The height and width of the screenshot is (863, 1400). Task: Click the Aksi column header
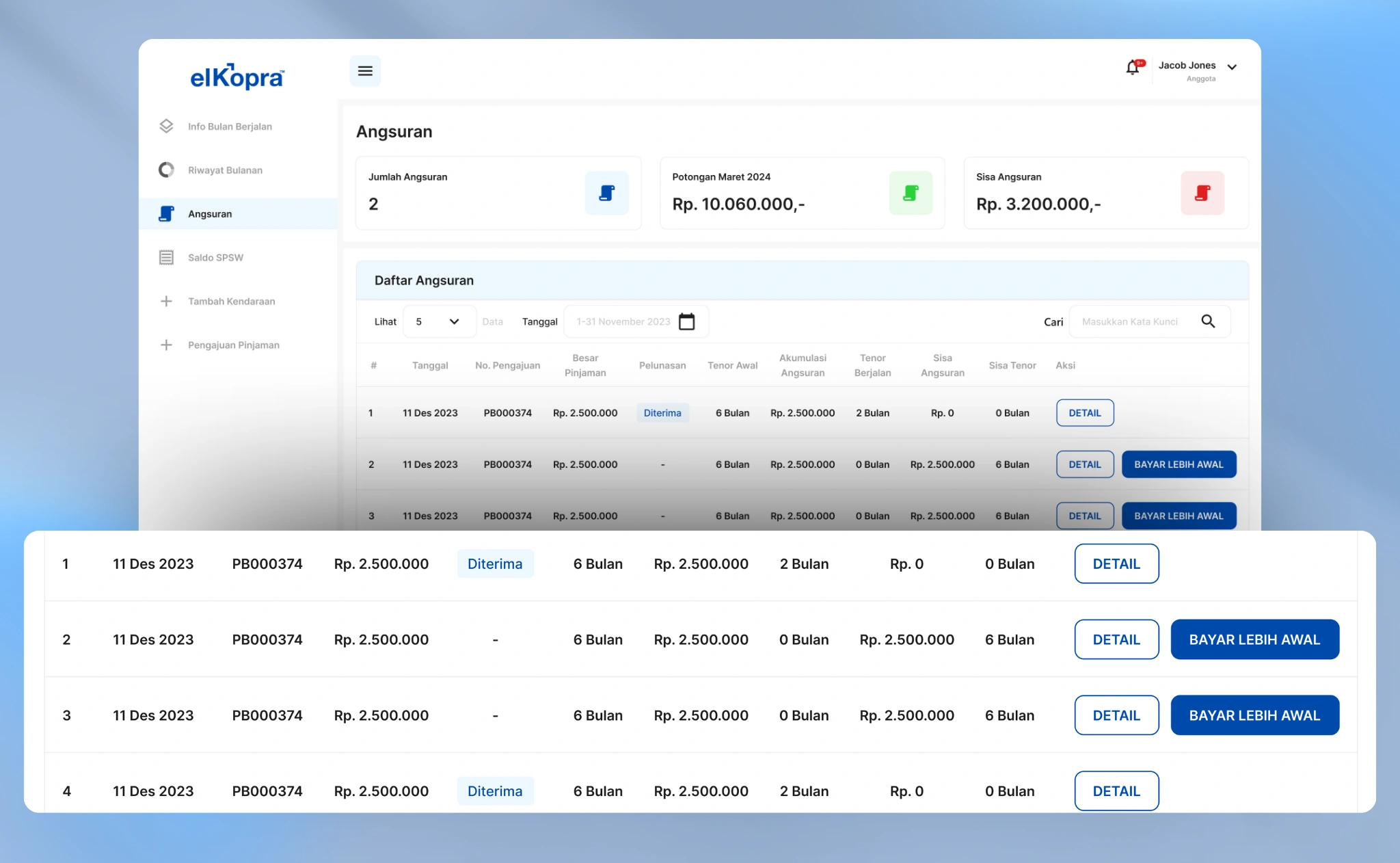click(x=1065, y=366)
